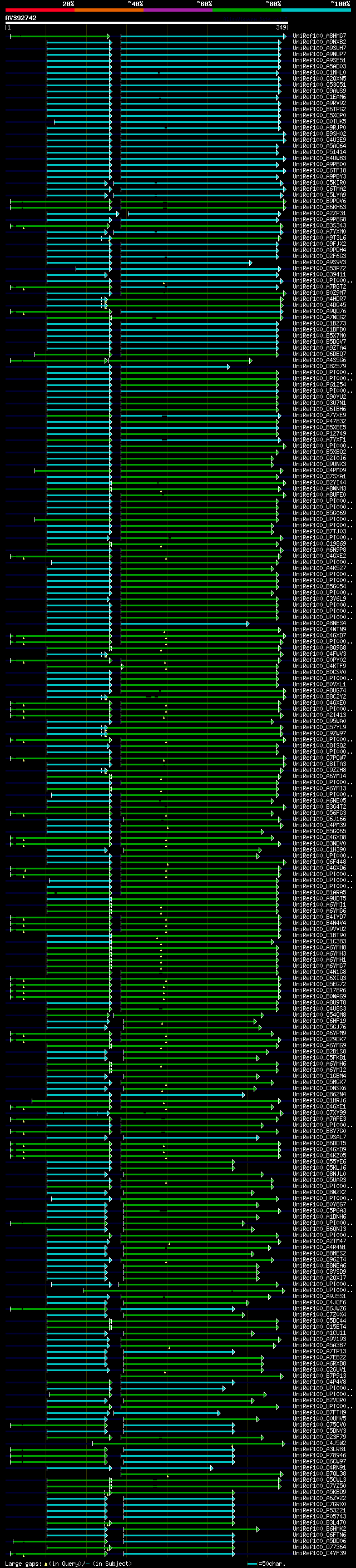This screenshot has width=356, height=1568.
Task: Select the UniRef100_Q4PM09 label
Action: (x=319, y=470)
